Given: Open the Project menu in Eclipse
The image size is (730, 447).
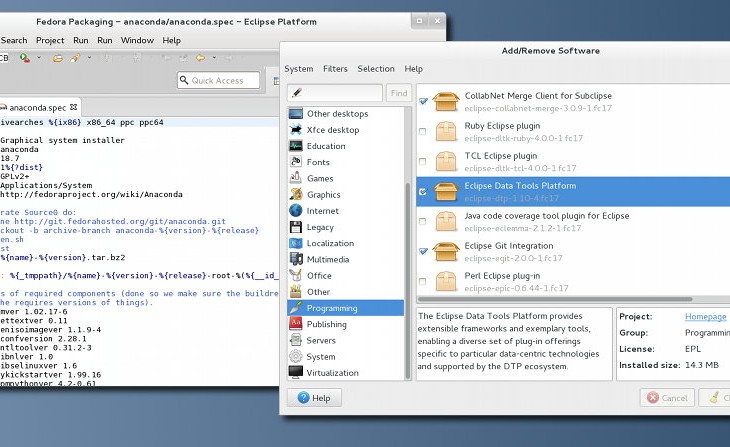Looking at the screenshot, I should click(50, 40).
